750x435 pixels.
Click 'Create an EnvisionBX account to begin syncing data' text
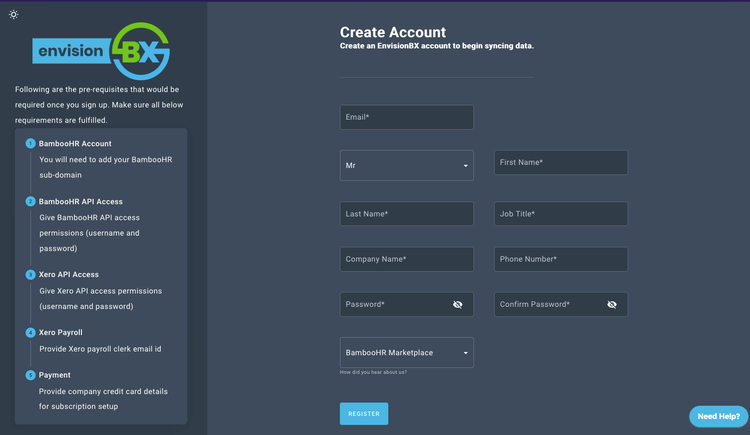coord(437,46)
